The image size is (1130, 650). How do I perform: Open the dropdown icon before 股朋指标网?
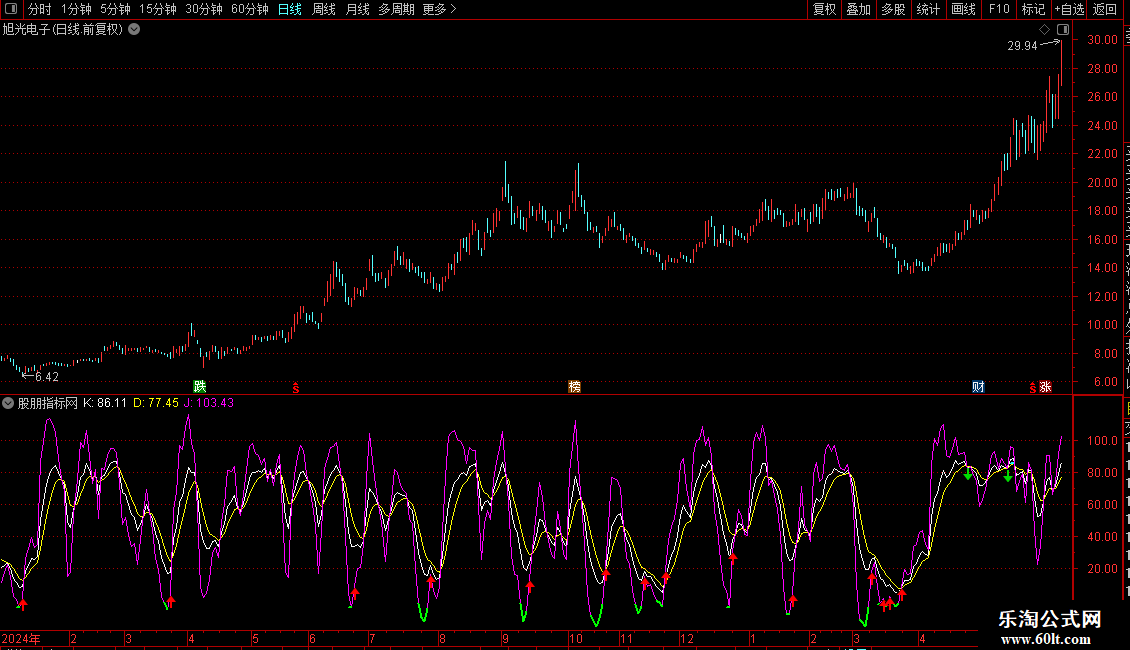(x=8, y=404)
